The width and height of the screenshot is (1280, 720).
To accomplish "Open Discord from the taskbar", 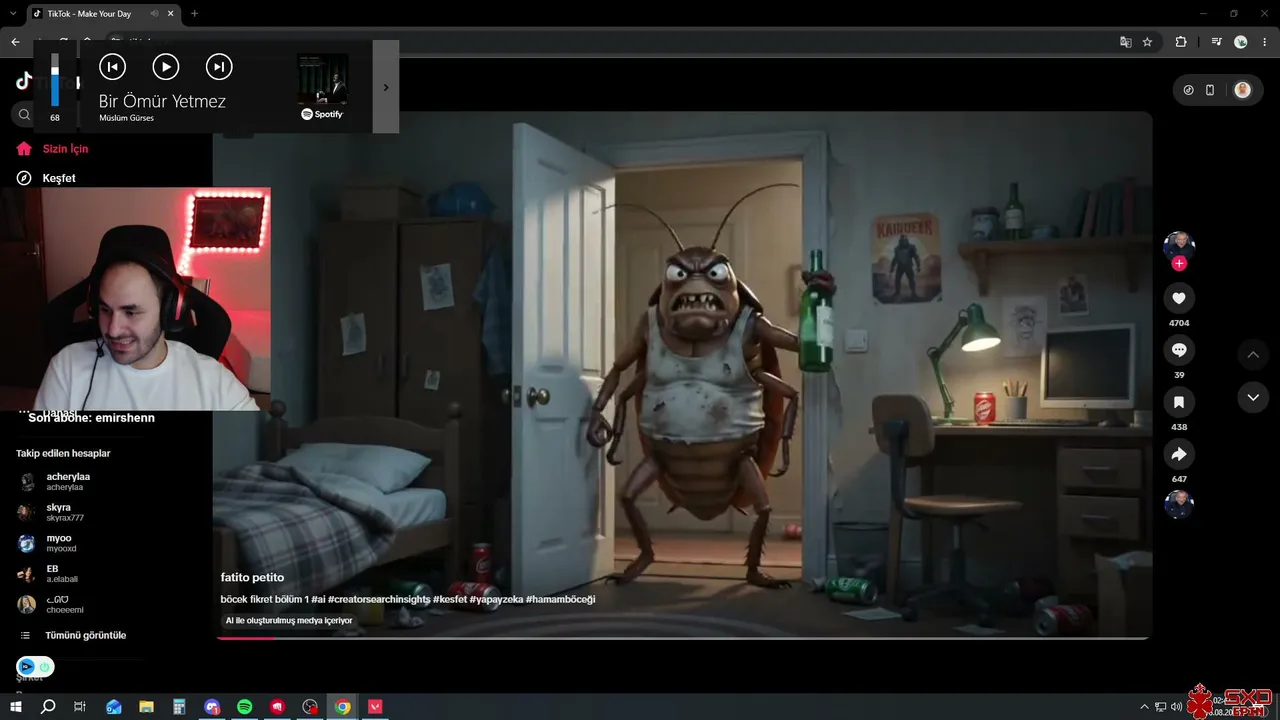I will [212, 707].
